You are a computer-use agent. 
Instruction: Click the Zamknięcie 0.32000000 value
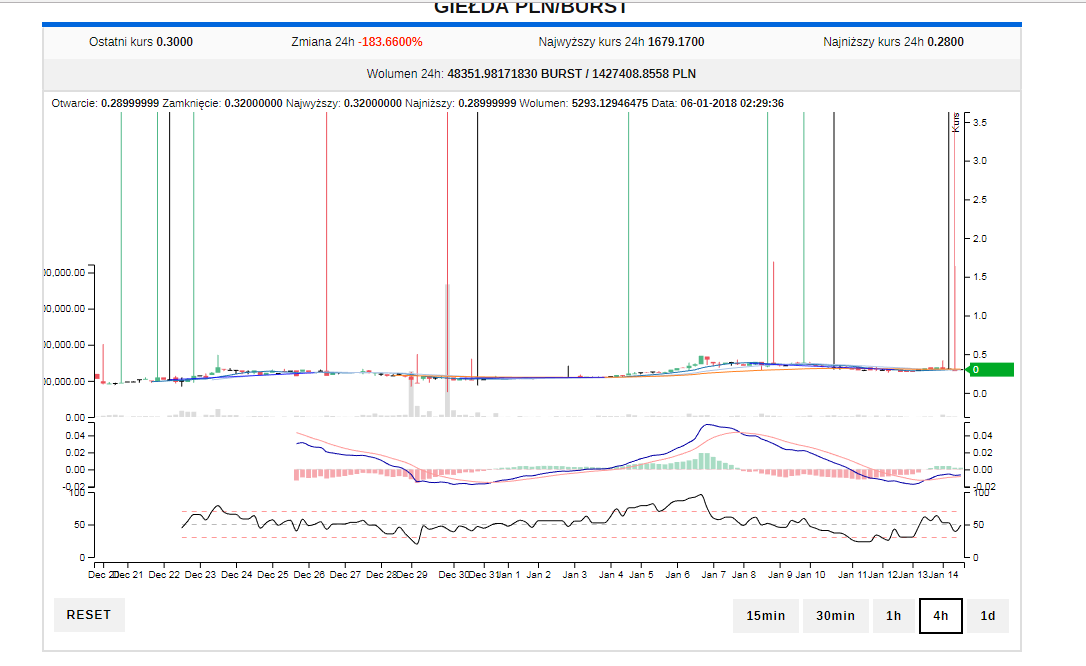[253, 103]
